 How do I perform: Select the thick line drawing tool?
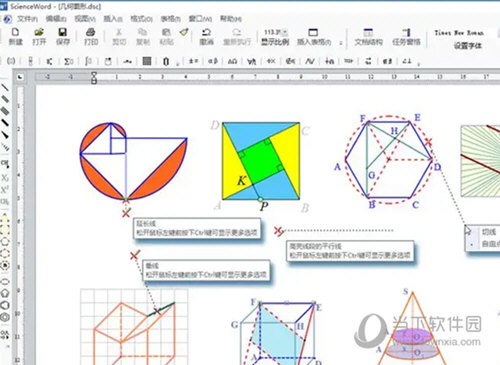[5, 123]
